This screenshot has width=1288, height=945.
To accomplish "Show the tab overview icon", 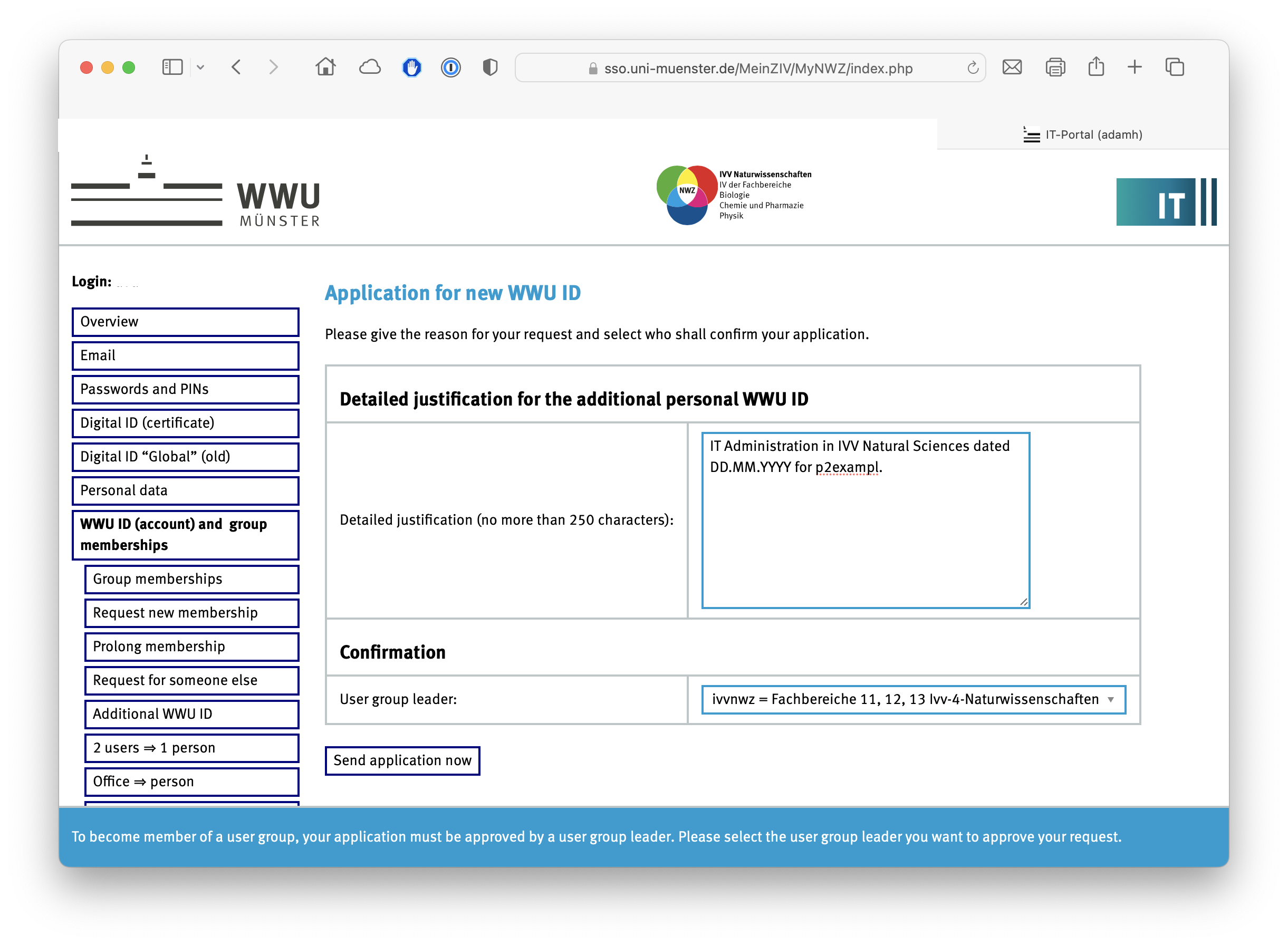I will [1175, 67].
